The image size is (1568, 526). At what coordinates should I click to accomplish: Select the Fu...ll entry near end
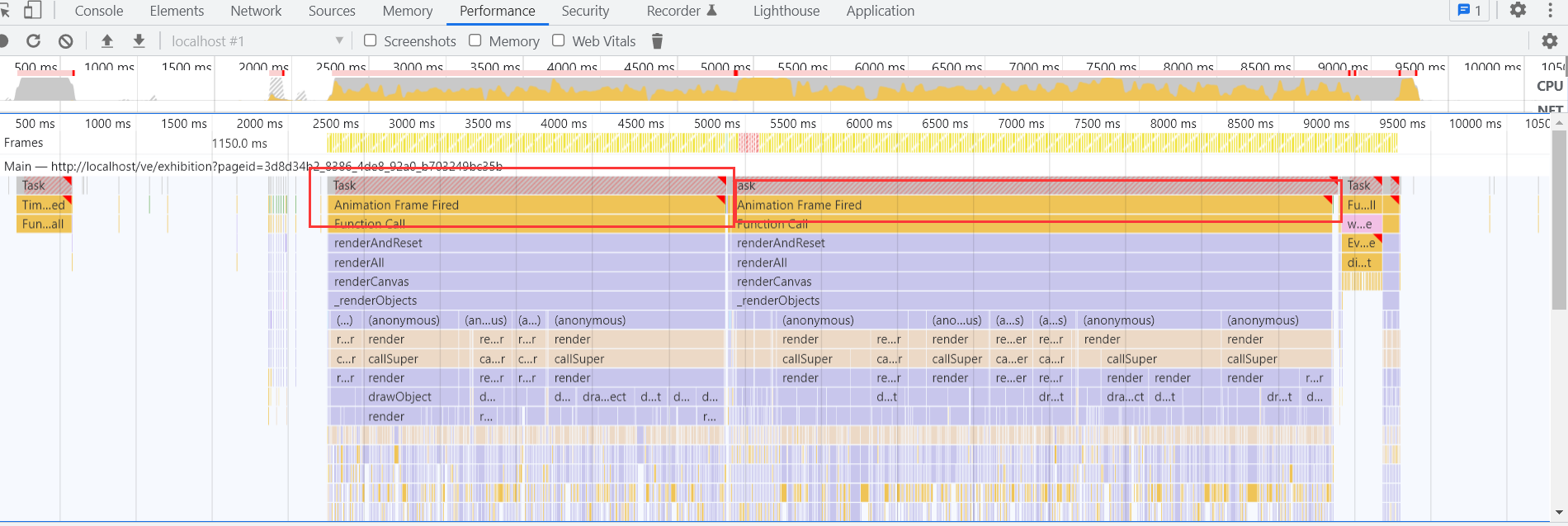1361,205
